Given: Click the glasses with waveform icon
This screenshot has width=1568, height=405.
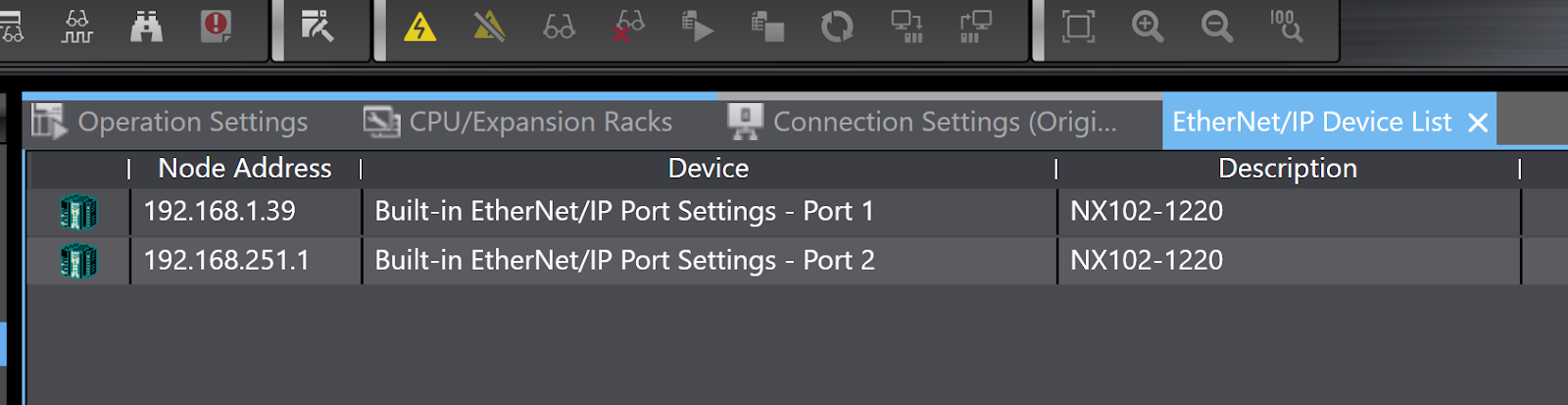Looking at the screenshot, I should pos(77,26).
